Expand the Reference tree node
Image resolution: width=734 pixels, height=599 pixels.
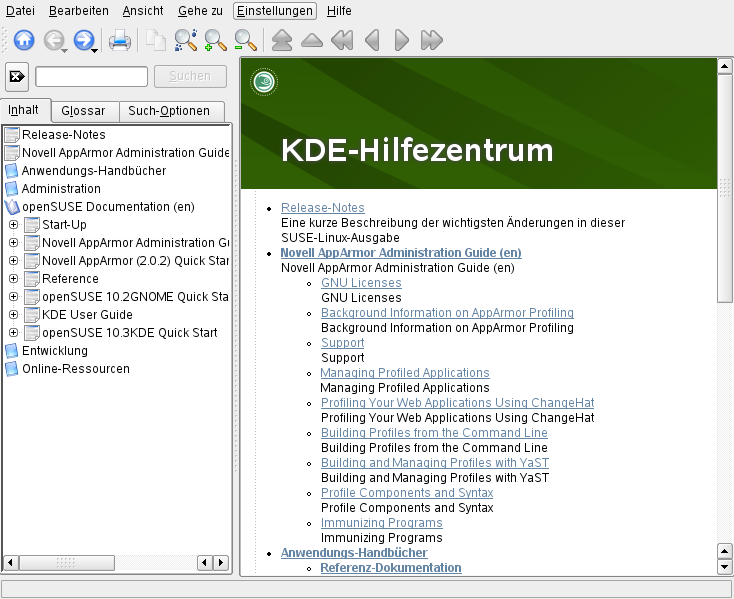[13, 279]
